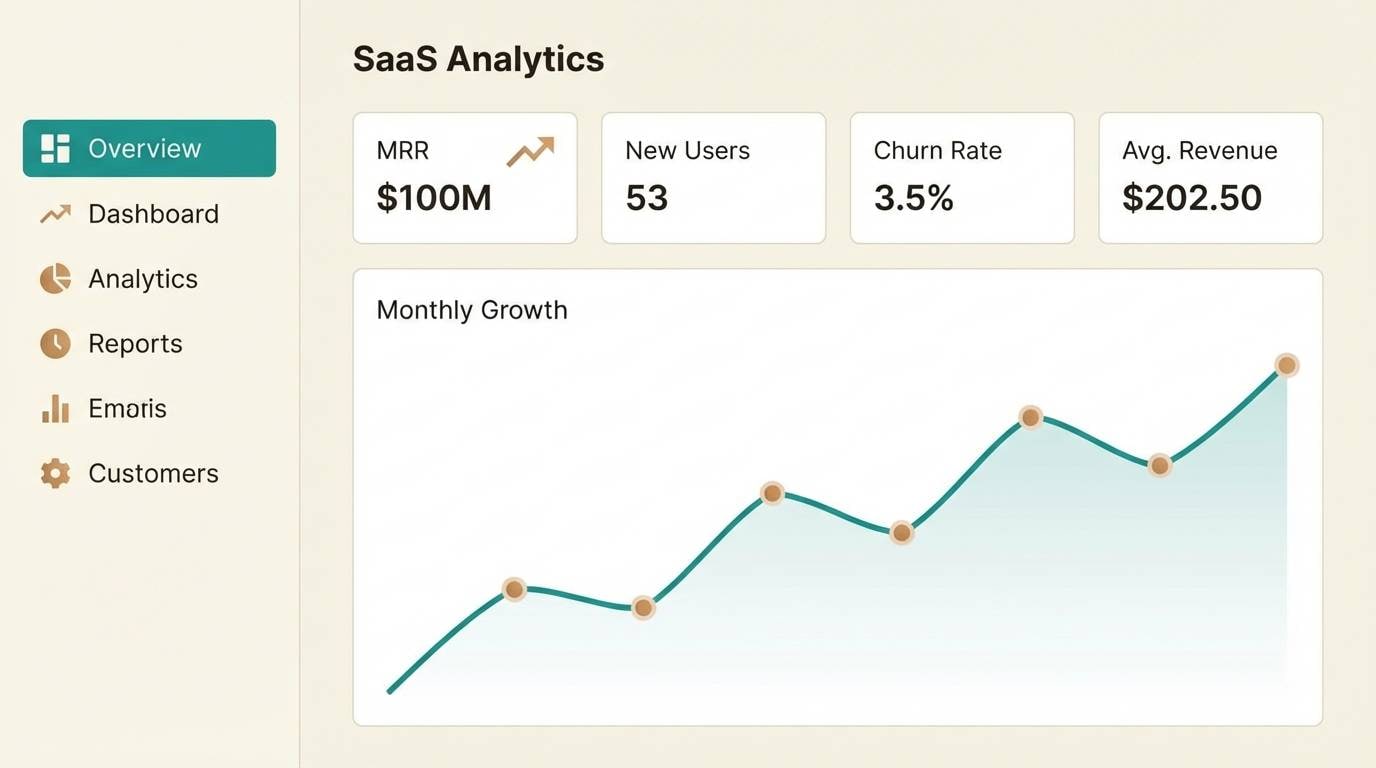Select the first data point on the chart
The image size is (1376, 768).
(x=514, y=589)
